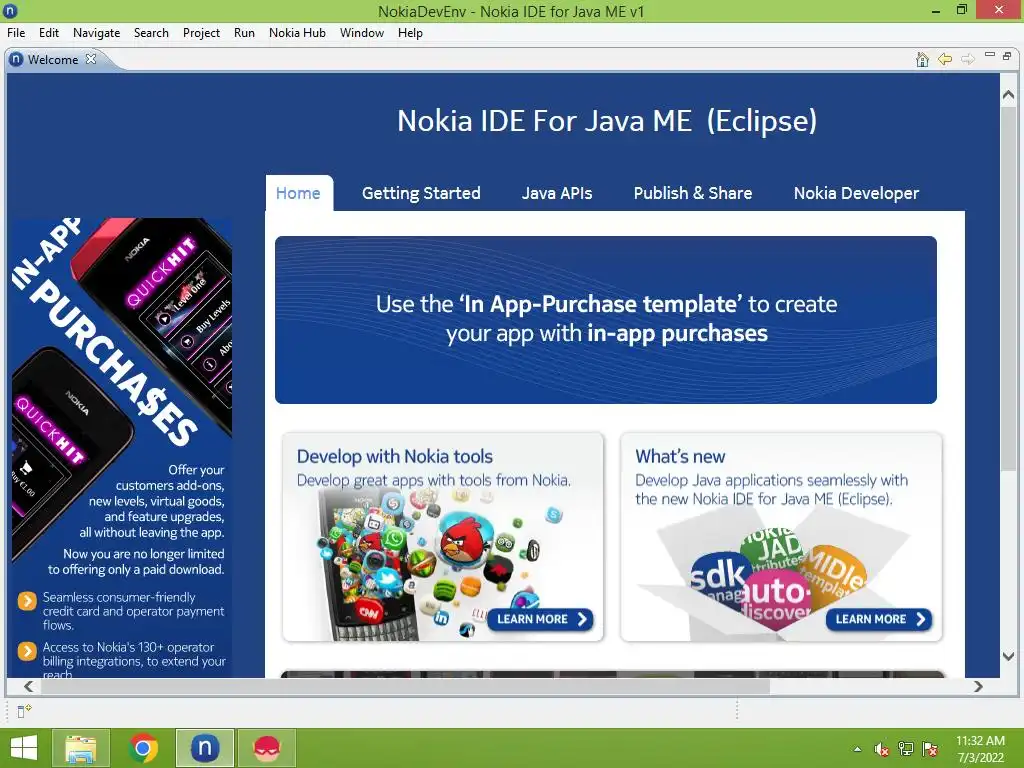The image size is (1024, 768).
Task: Switch to the Java APIs tab
Action: point(557,193)
